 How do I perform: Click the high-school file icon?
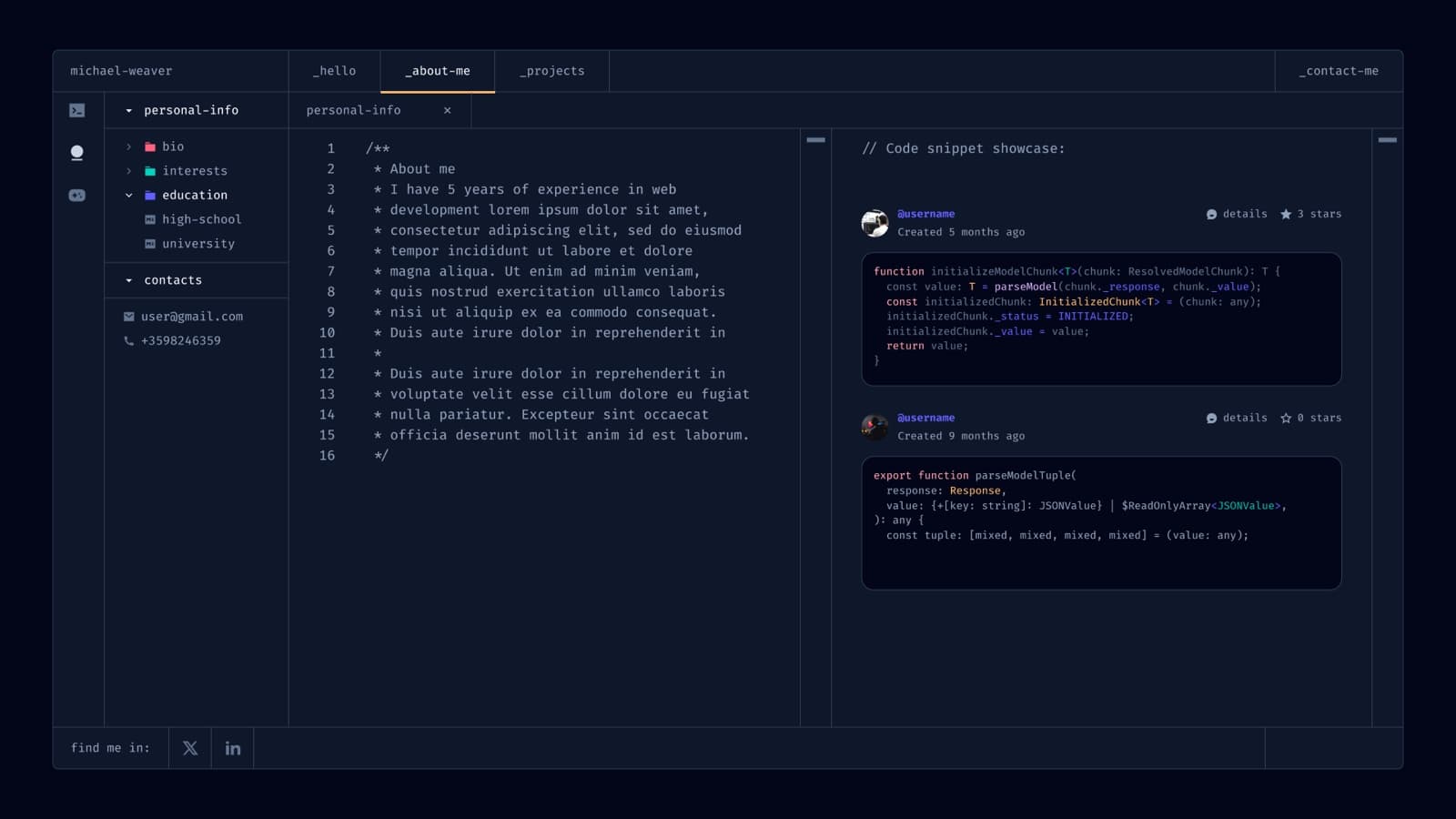[x=150, y=219]
